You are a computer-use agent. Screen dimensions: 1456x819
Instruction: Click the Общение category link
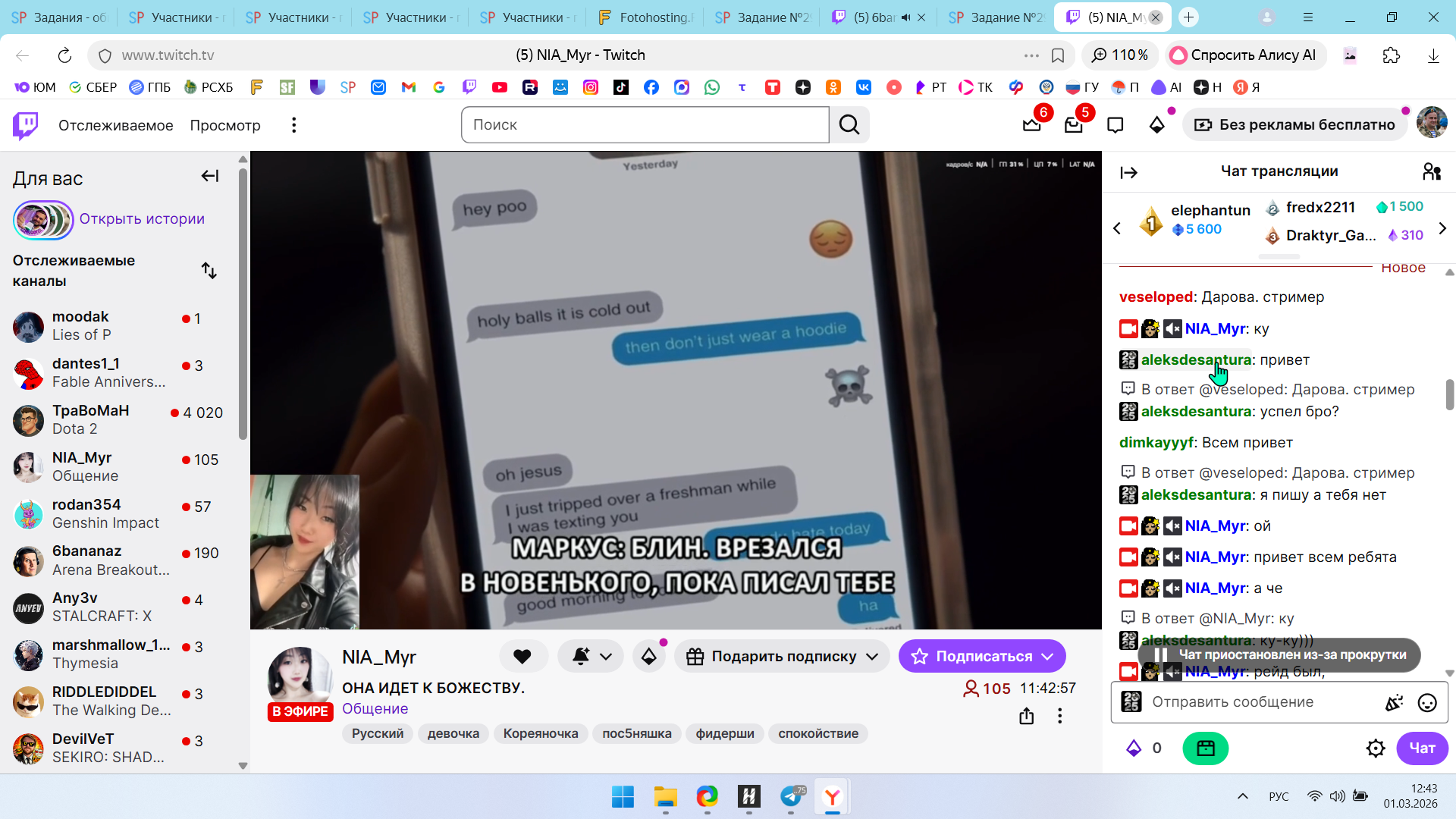coord(375,709)
